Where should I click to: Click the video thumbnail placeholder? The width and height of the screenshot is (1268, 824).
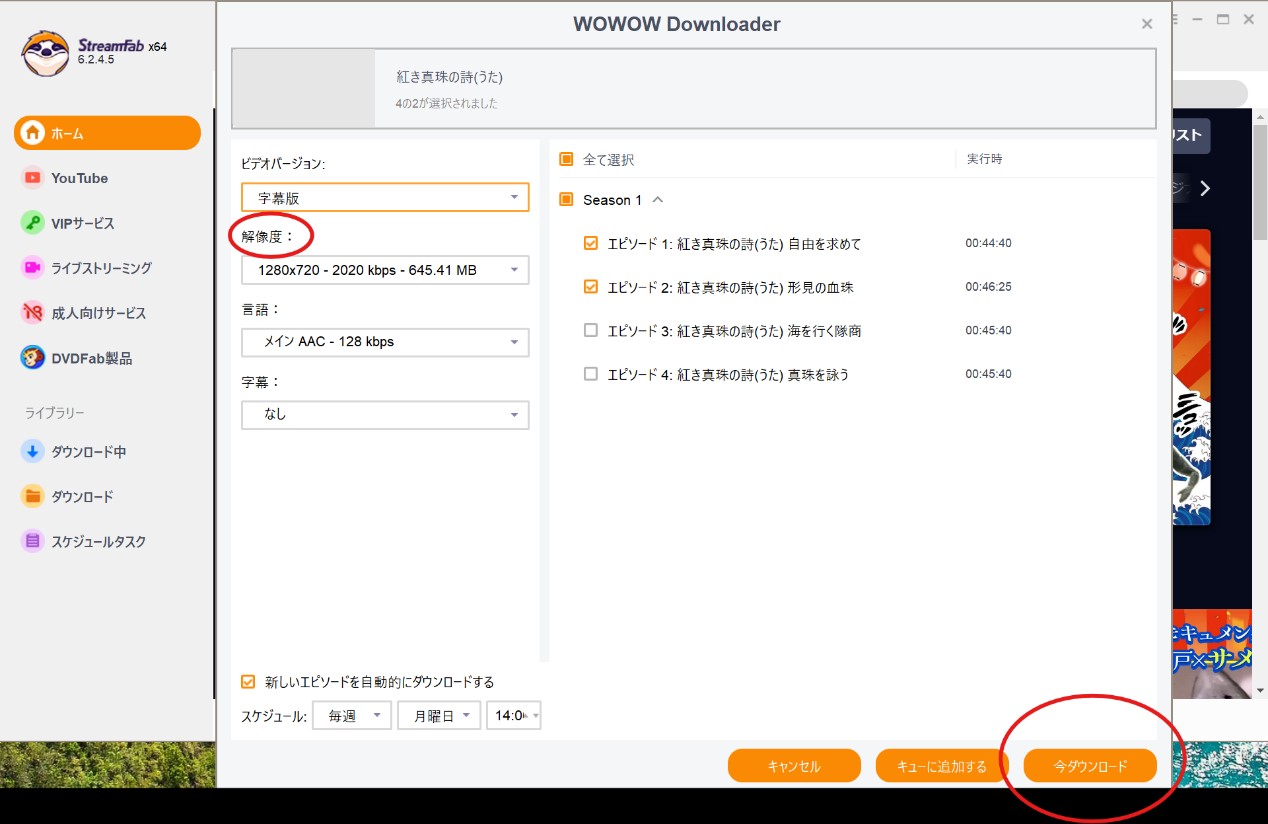(304, 89)
